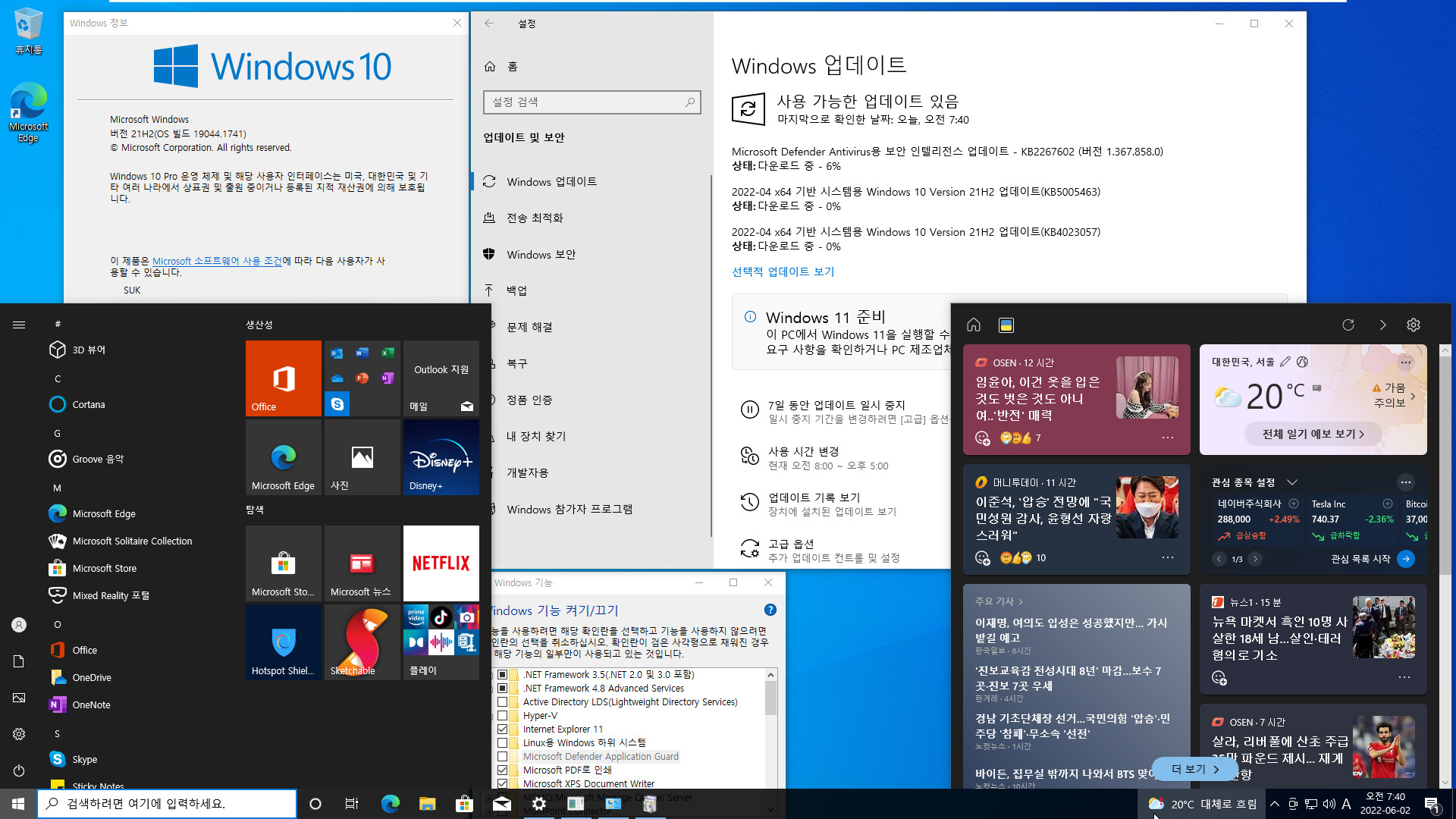Open the Photos (사진) tile
Image resolution: width=1456 pixels, height=819 pixels.
point(362,457)
